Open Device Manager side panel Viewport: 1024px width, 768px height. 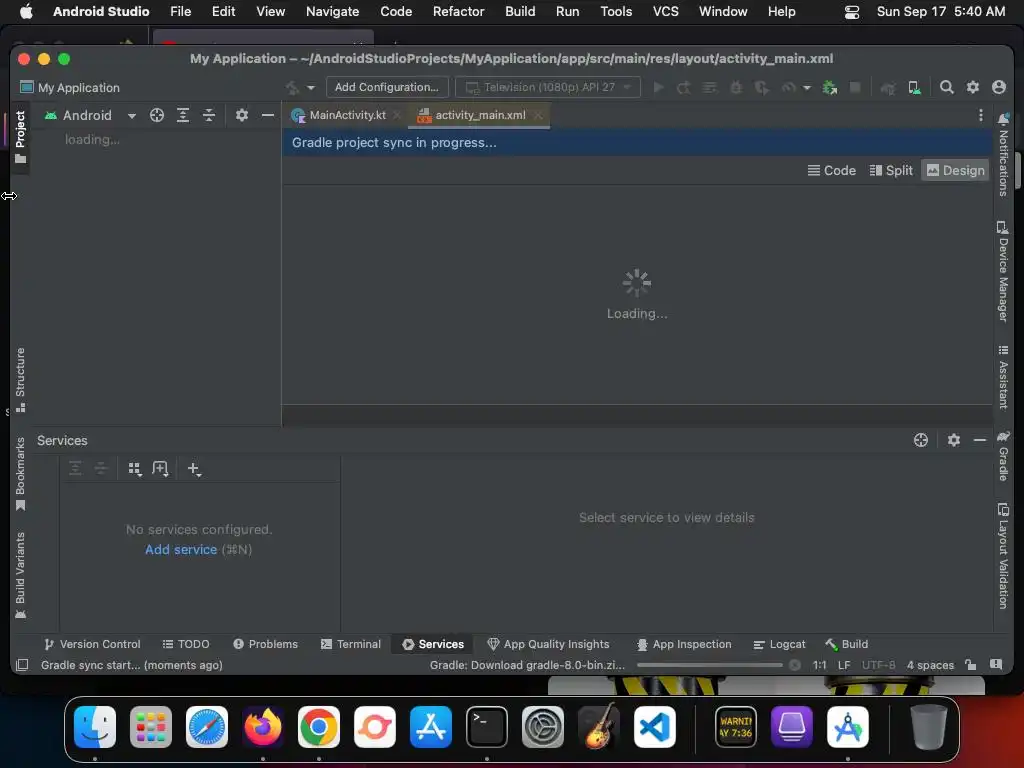click(x=1003, y=272)
